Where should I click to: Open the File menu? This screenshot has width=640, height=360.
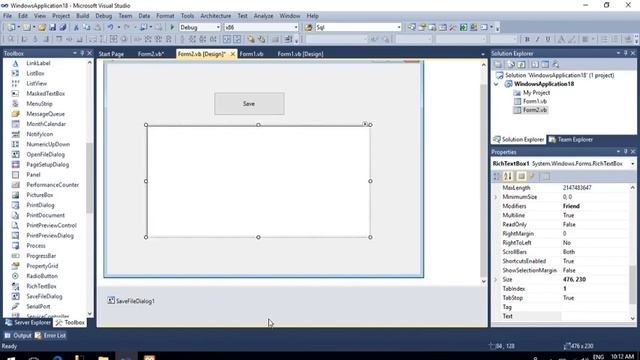click(x=7, y=16)
